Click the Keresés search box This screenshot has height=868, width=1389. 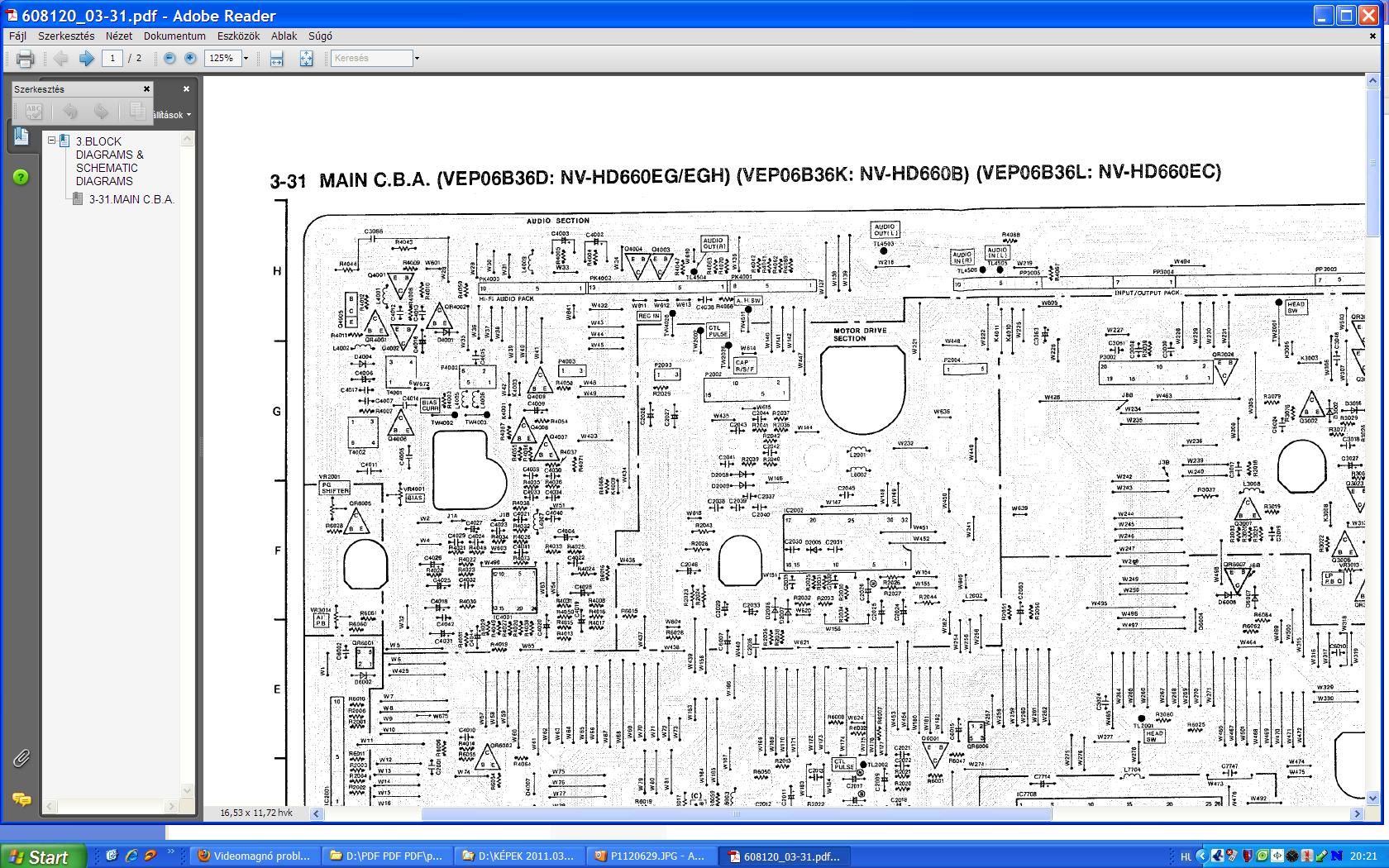click(x=371, y=59)
